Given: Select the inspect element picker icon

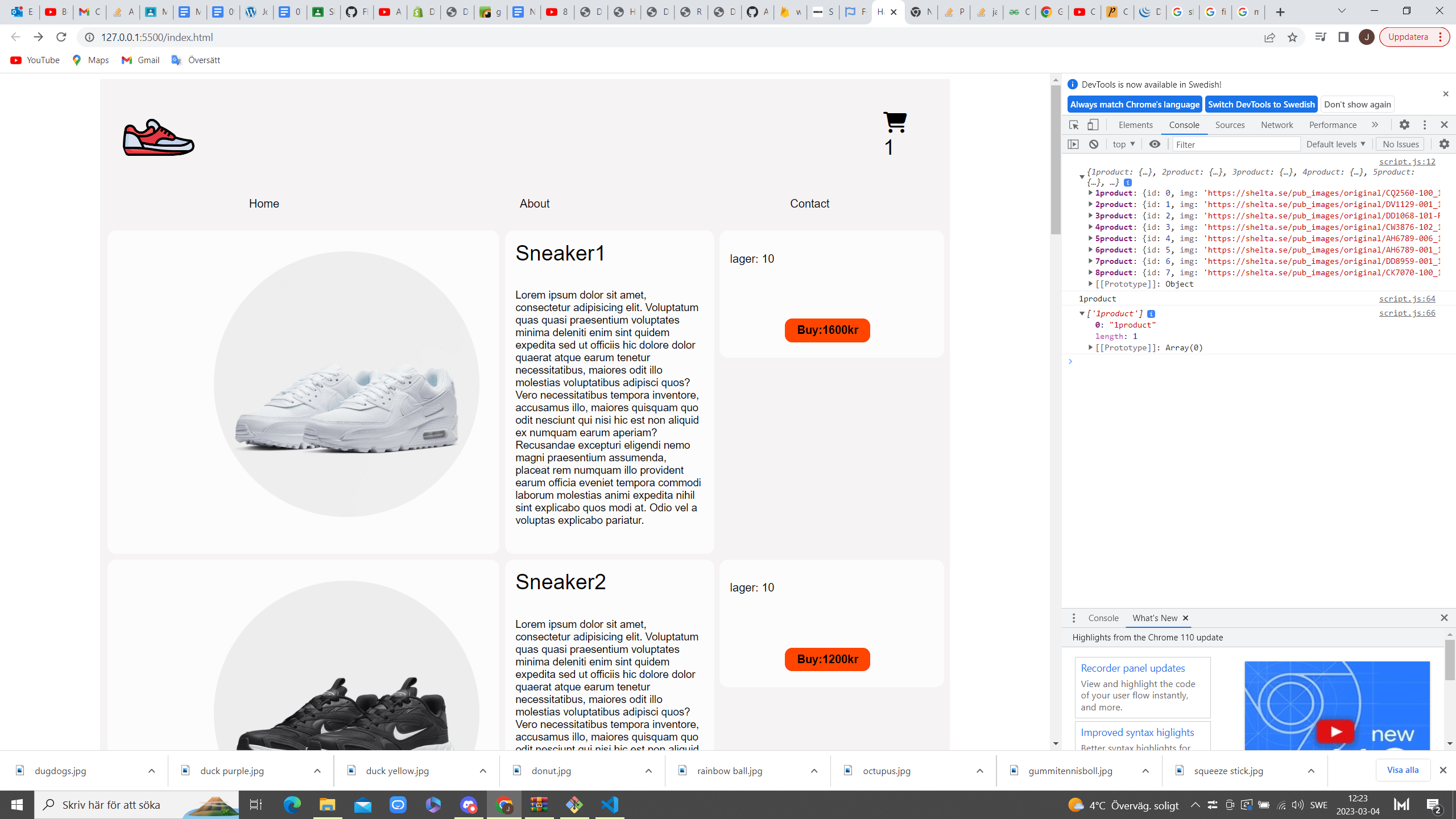Looking at the screenshot, I should (x=1074, y=125).
